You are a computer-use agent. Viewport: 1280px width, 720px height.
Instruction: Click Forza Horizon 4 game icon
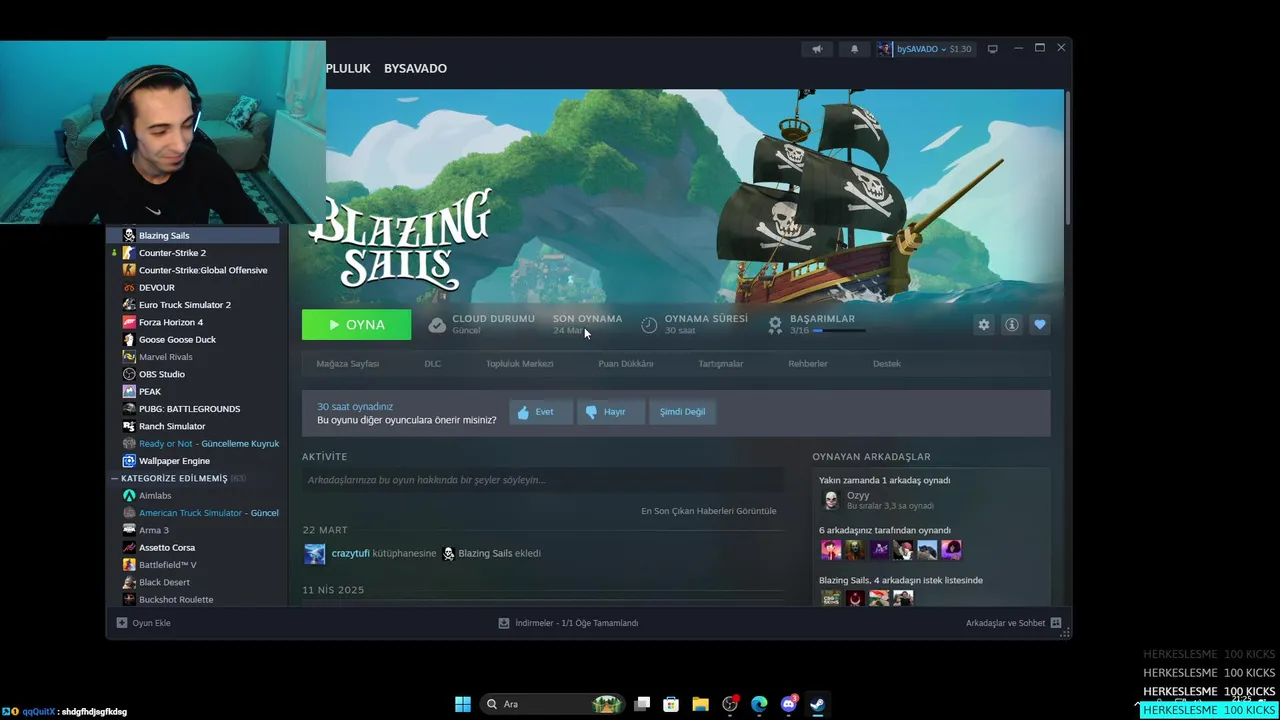click(129, 322)
